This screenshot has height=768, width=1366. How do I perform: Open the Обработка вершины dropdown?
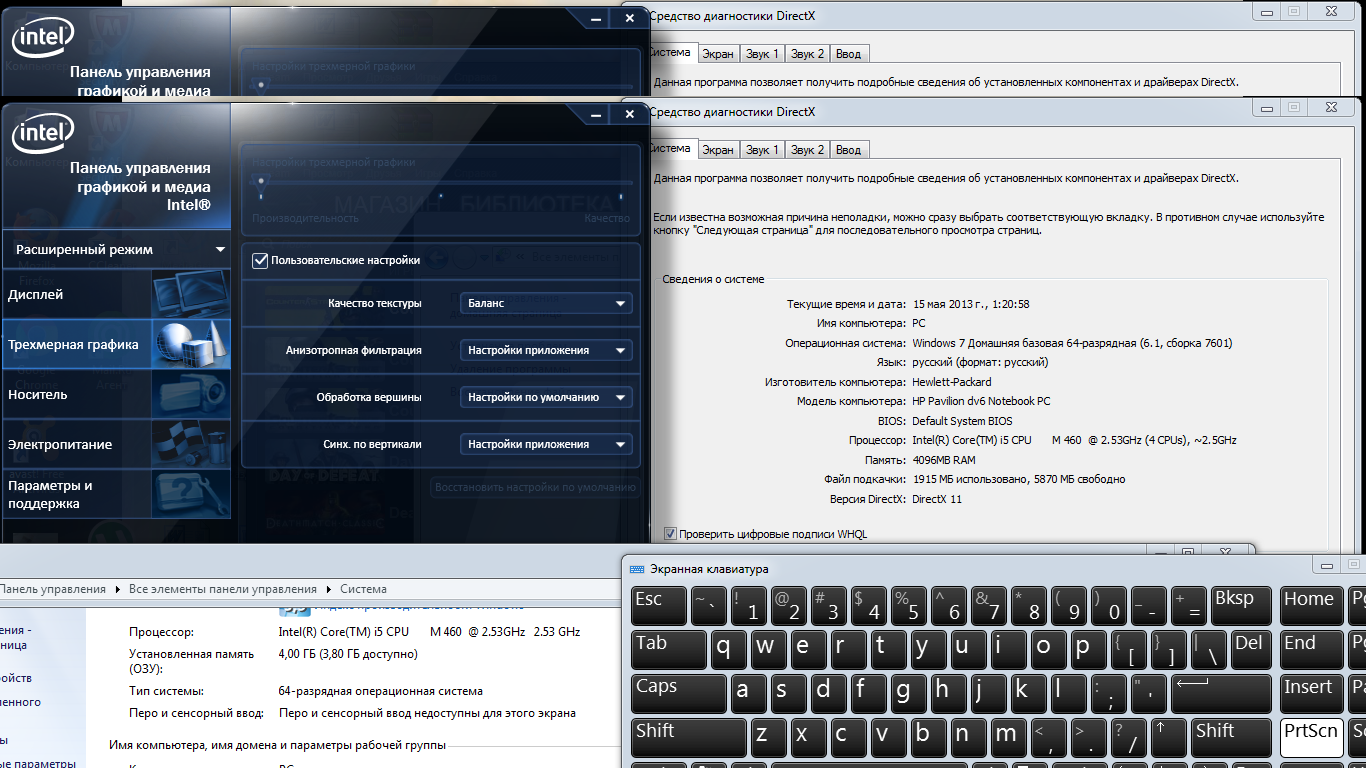pyautogui.click(x=546, y=397)
